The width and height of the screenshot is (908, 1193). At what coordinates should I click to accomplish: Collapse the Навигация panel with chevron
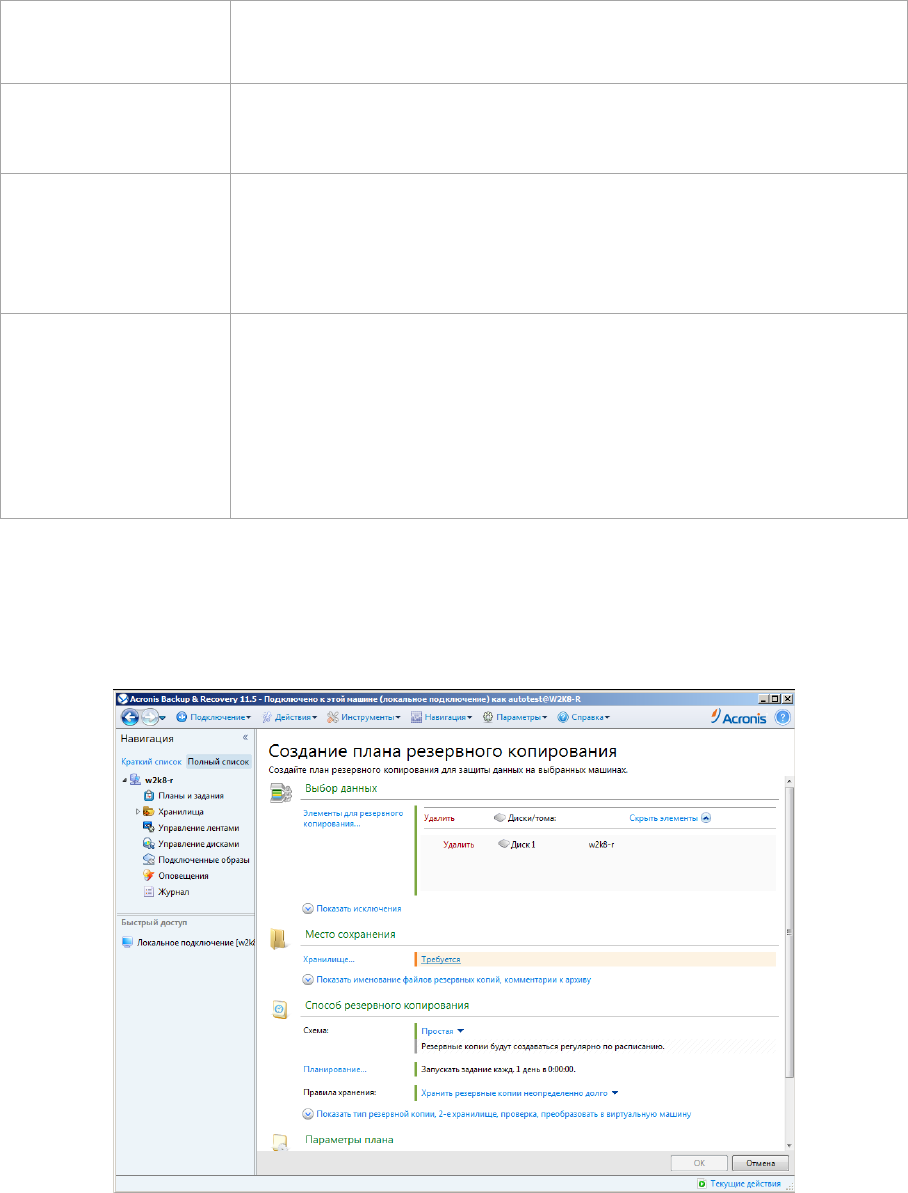(245, 737)
